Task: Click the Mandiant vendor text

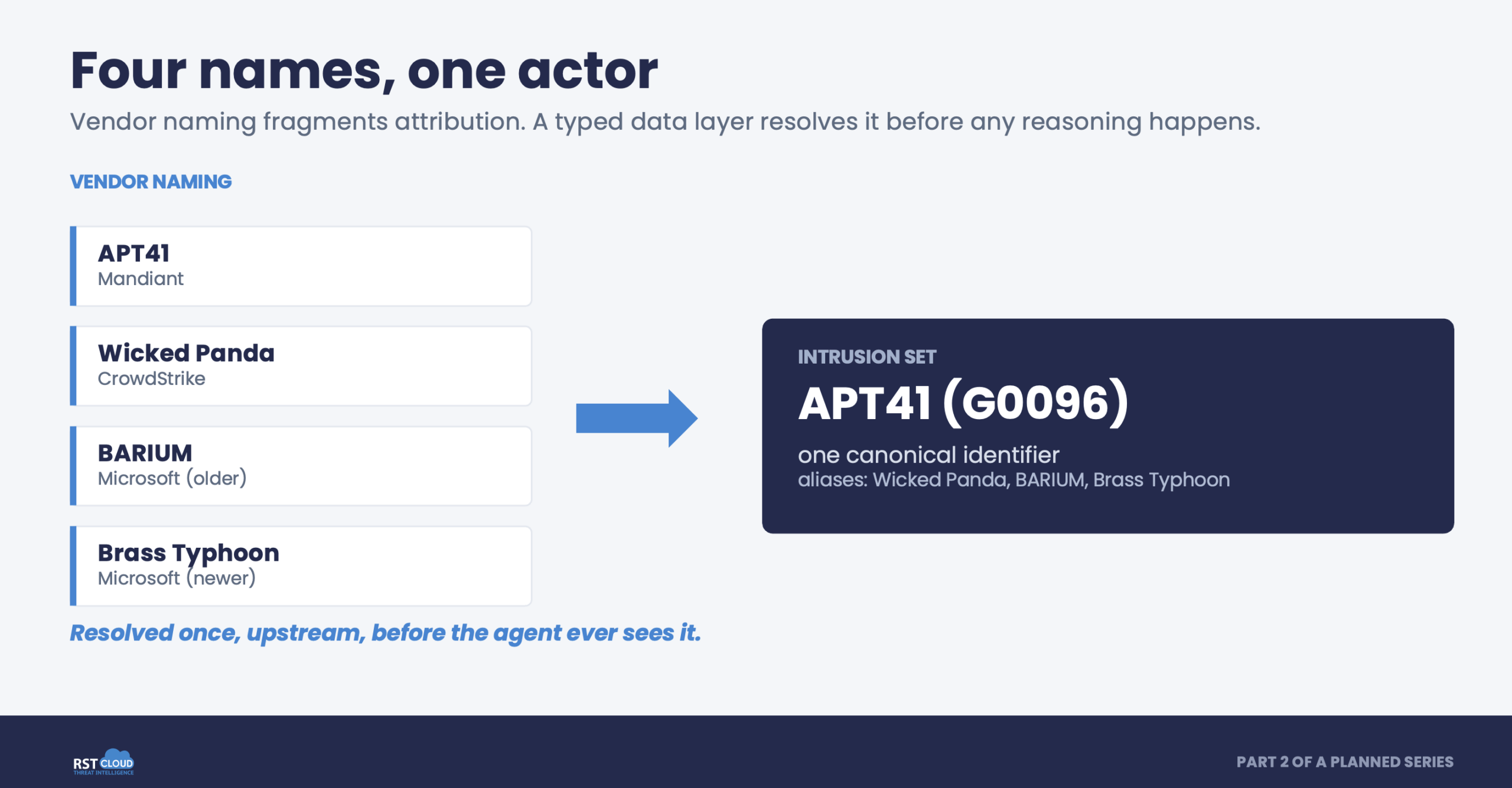Action: pyautogui.click(x=141, y=279)
